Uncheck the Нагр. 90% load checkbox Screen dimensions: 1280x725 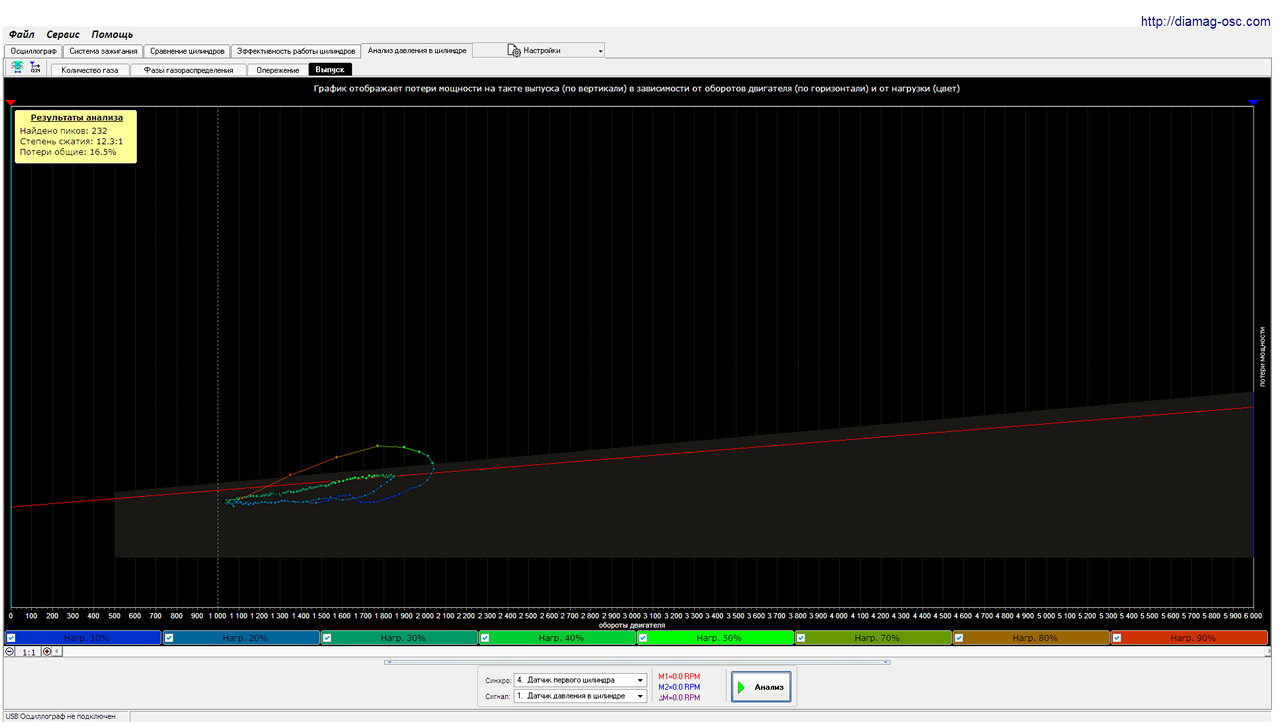click(1117, 637)
